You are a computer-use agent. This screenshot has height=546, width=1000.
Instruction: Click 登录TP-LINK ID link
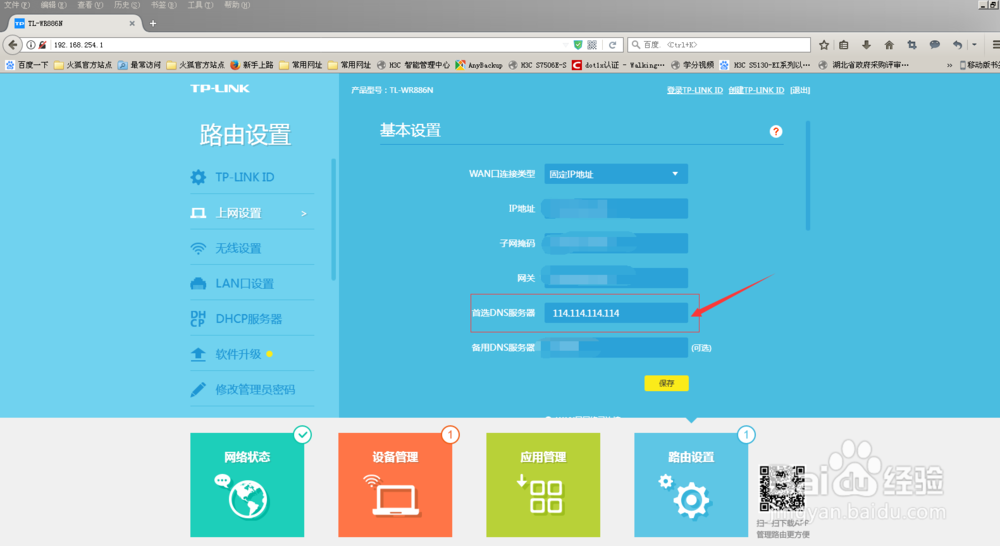[x=695, y=91]
